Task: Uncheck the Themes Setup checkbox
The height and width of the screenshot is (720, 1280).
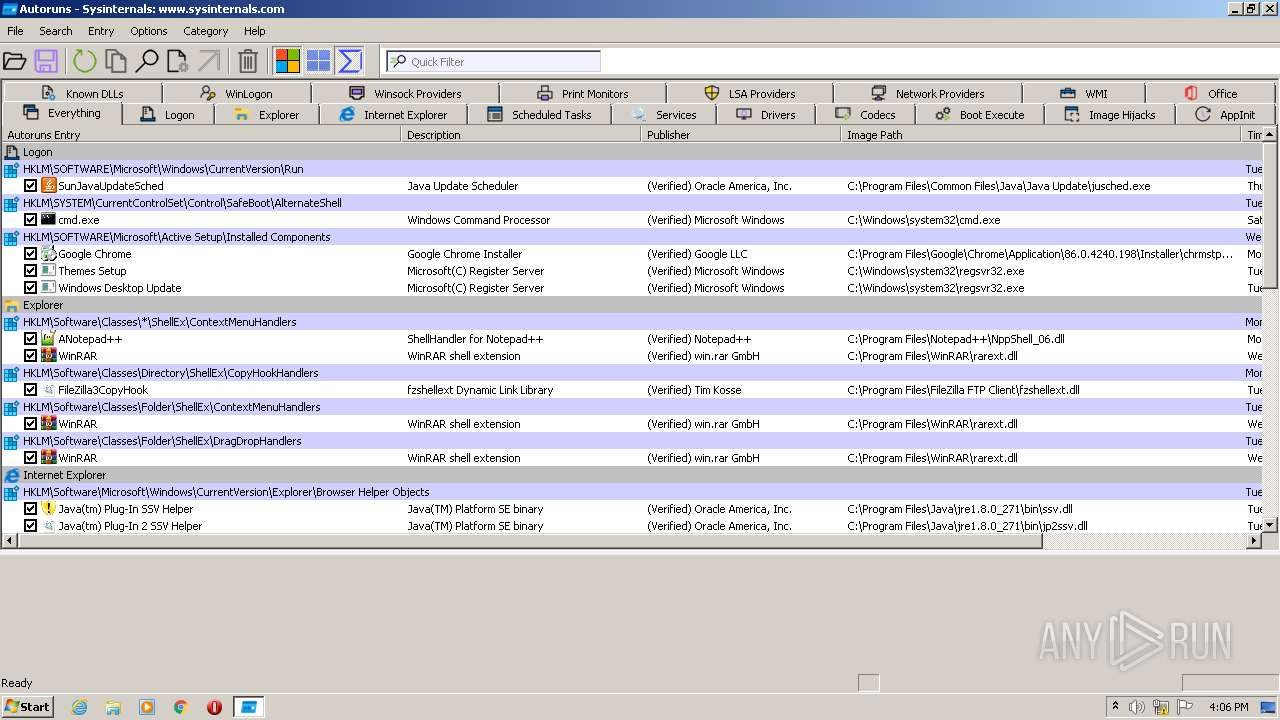Action: (31, 271)
